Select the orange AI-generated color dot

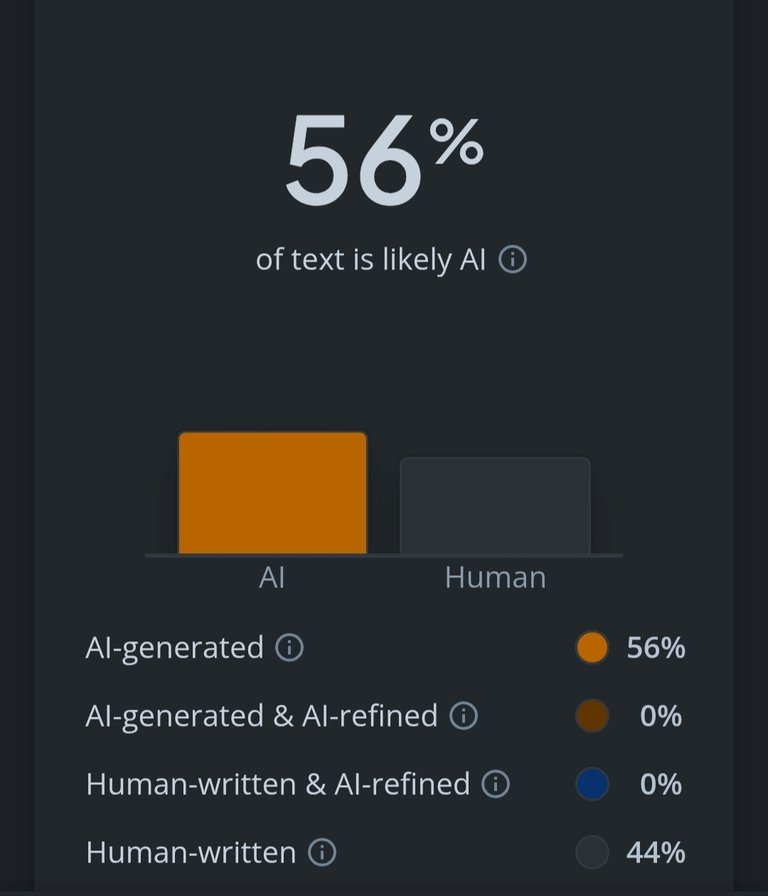point(592,647)
